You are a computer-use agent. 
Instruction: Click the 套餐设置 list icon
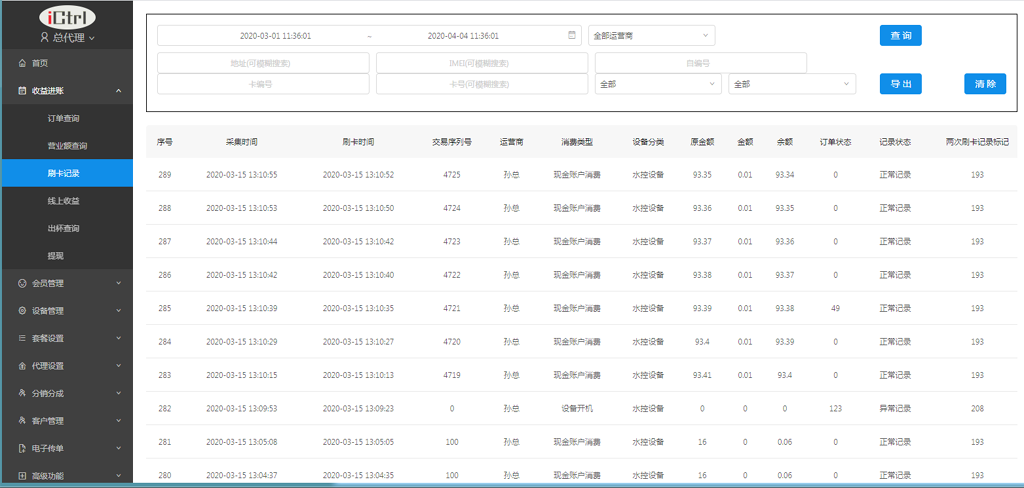tap(22, 338)
